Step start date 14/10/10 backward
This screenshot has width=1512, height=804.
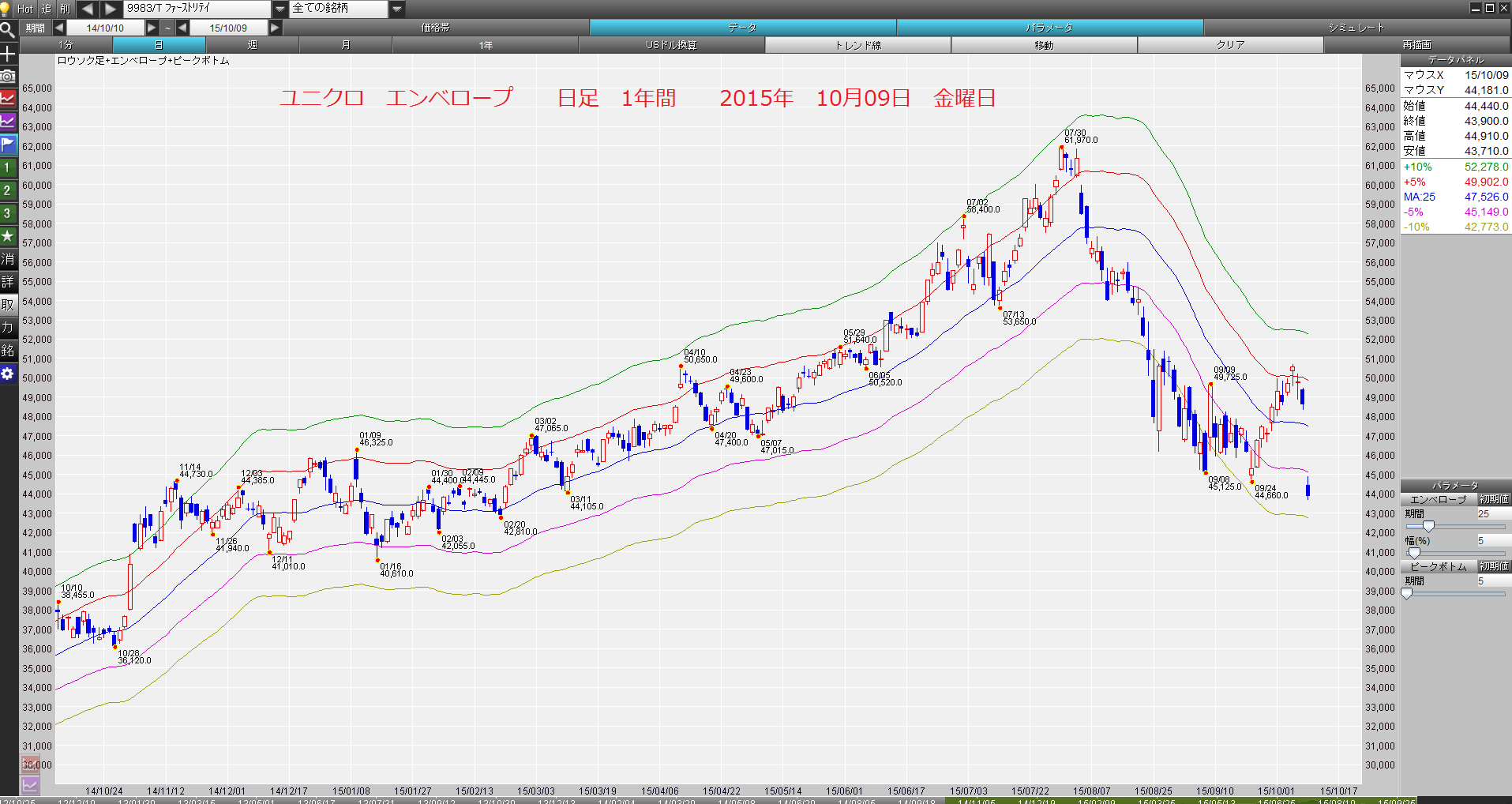[x=59, y=28]
